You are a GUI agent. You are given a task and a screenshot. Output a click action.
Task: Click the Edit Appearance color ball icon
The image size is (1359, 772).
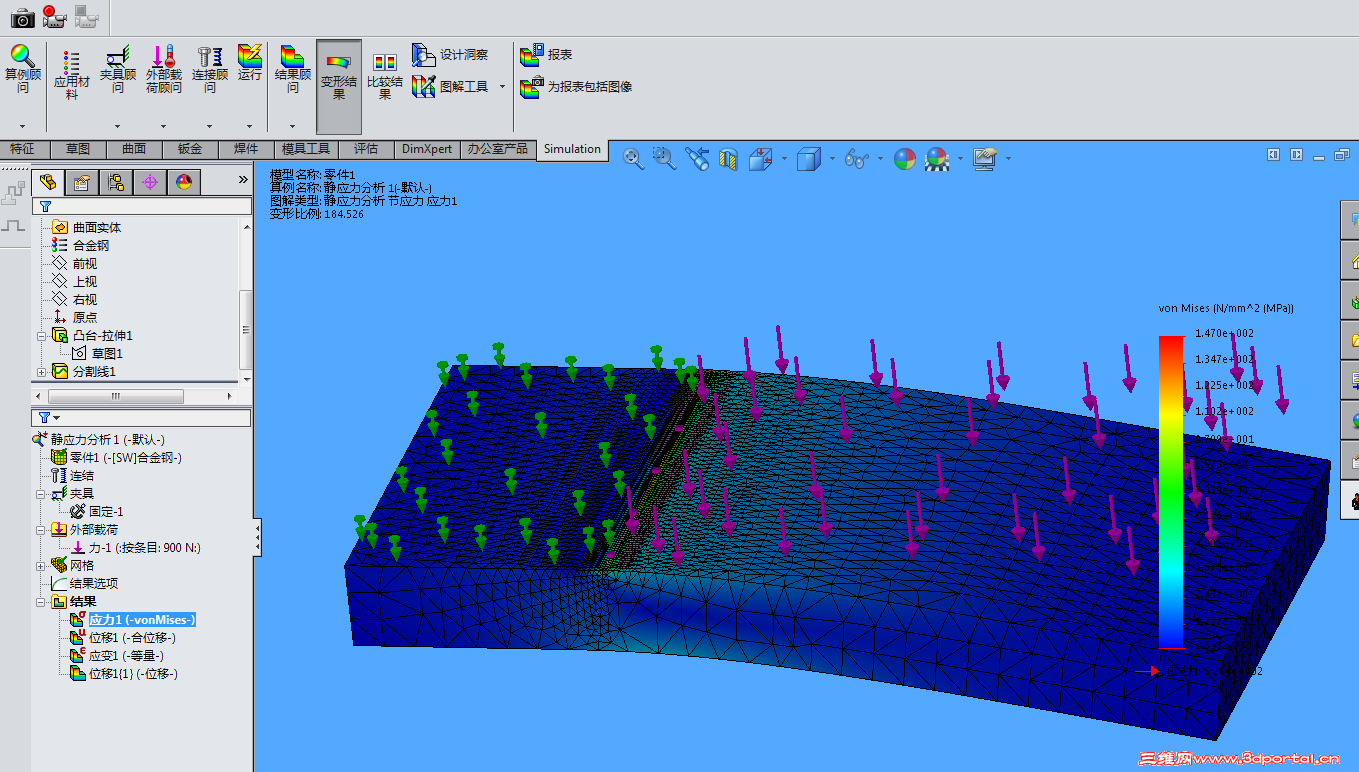[x=905, y=158]
